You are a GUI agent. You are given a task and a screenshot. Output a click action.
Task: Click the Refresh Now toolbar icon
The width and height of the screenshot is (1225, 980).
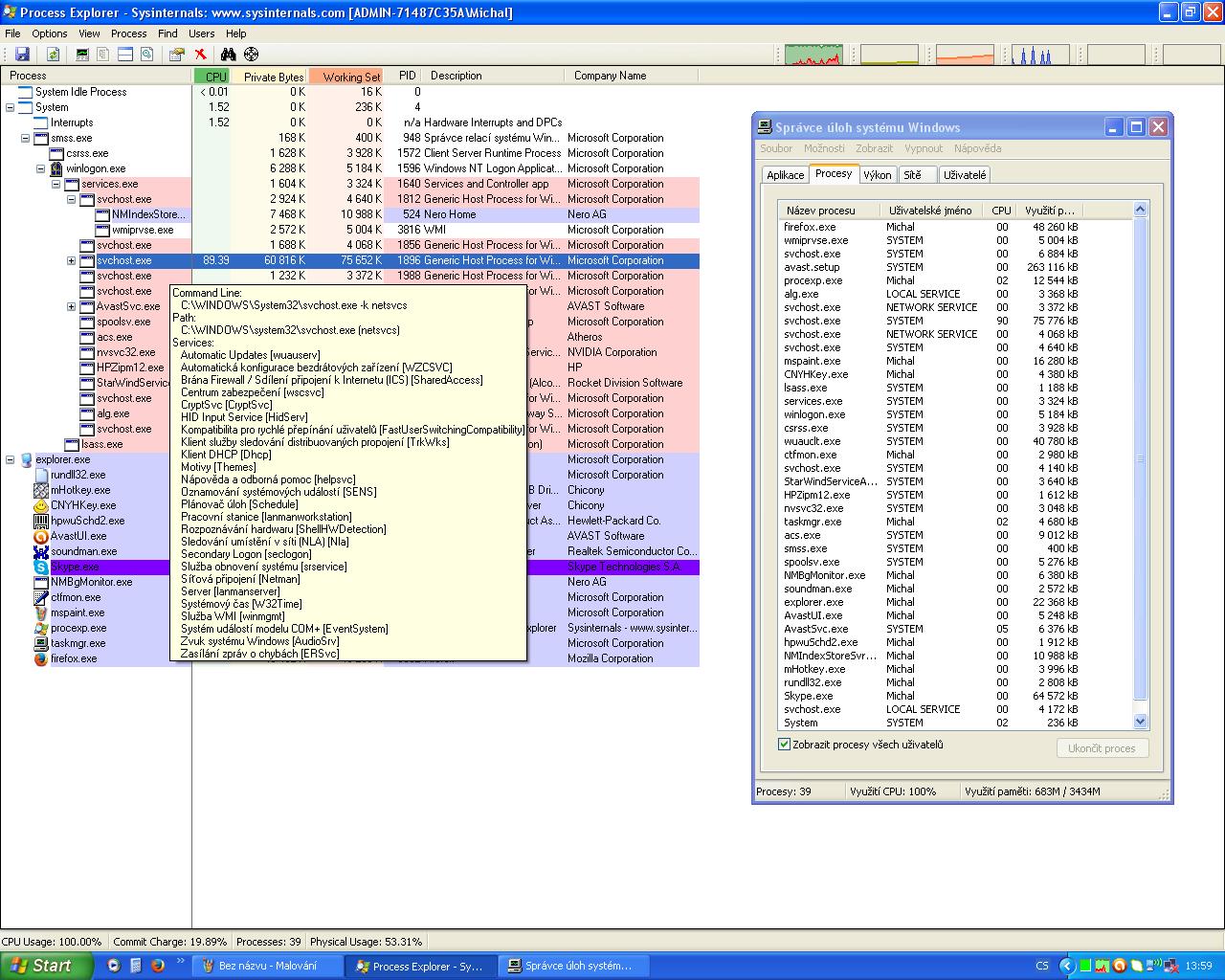54,55
